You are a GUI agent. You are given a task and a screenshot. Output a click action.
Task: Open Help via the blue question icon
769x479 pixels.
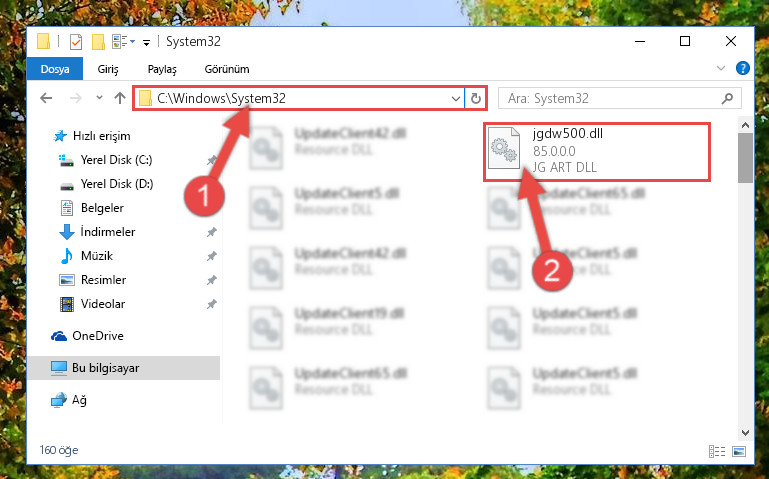pos(743,68)
